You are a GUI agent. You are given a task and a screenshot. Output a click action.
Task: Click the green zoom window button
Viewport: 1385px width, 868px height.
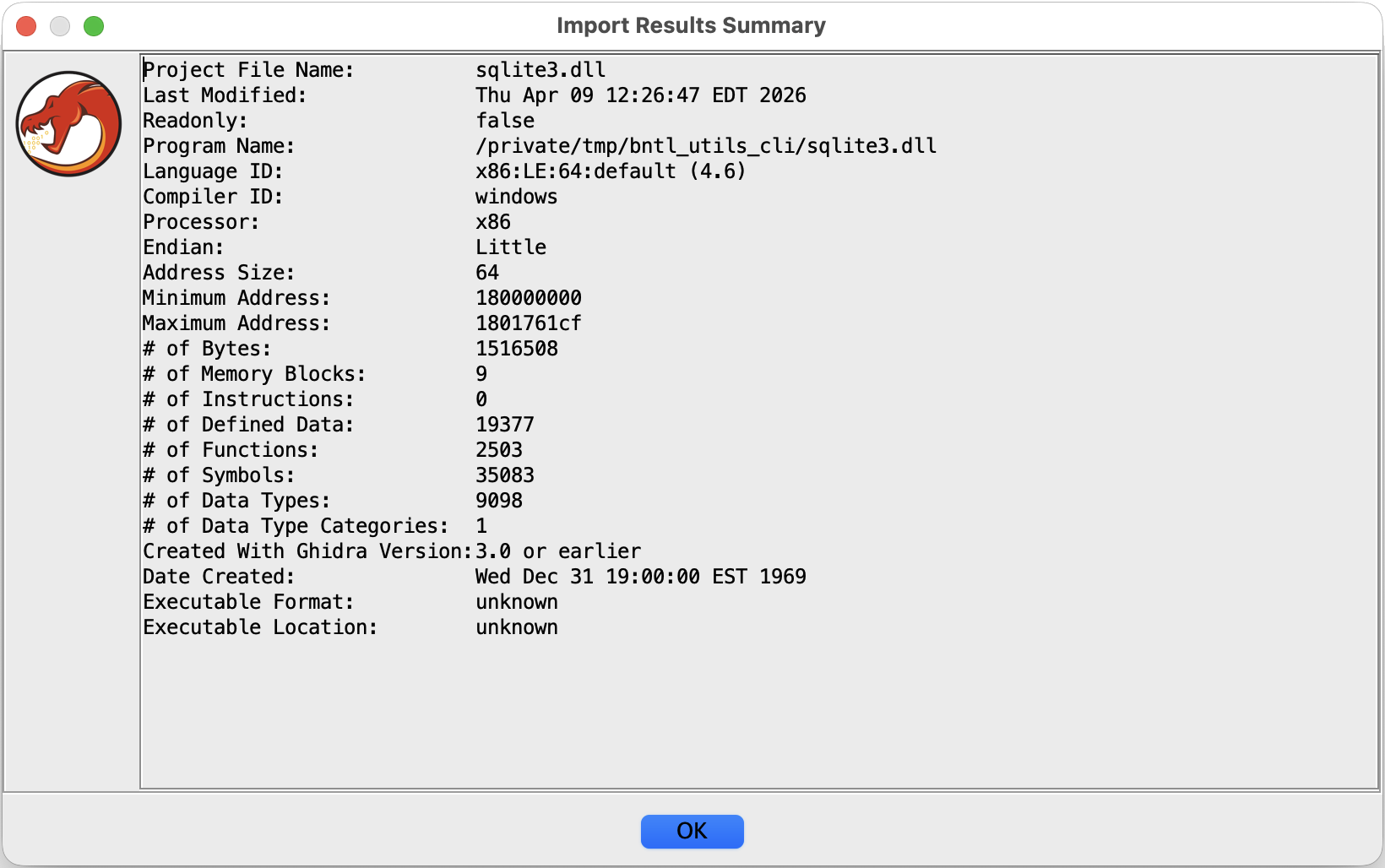94,26
